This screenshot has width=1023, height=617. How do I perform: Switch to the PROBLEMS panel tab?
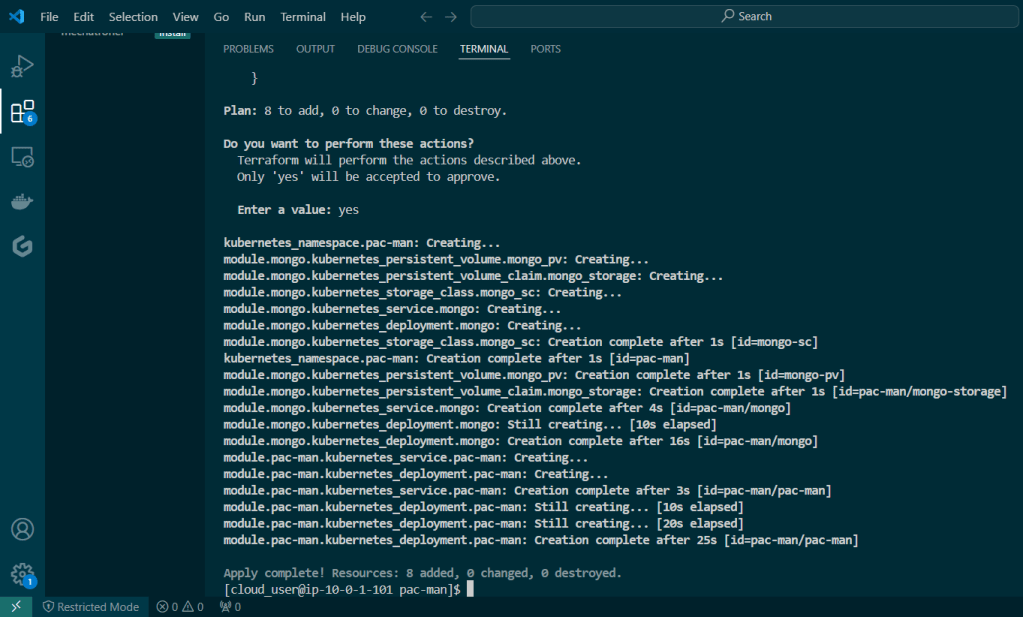coord(248,49)
